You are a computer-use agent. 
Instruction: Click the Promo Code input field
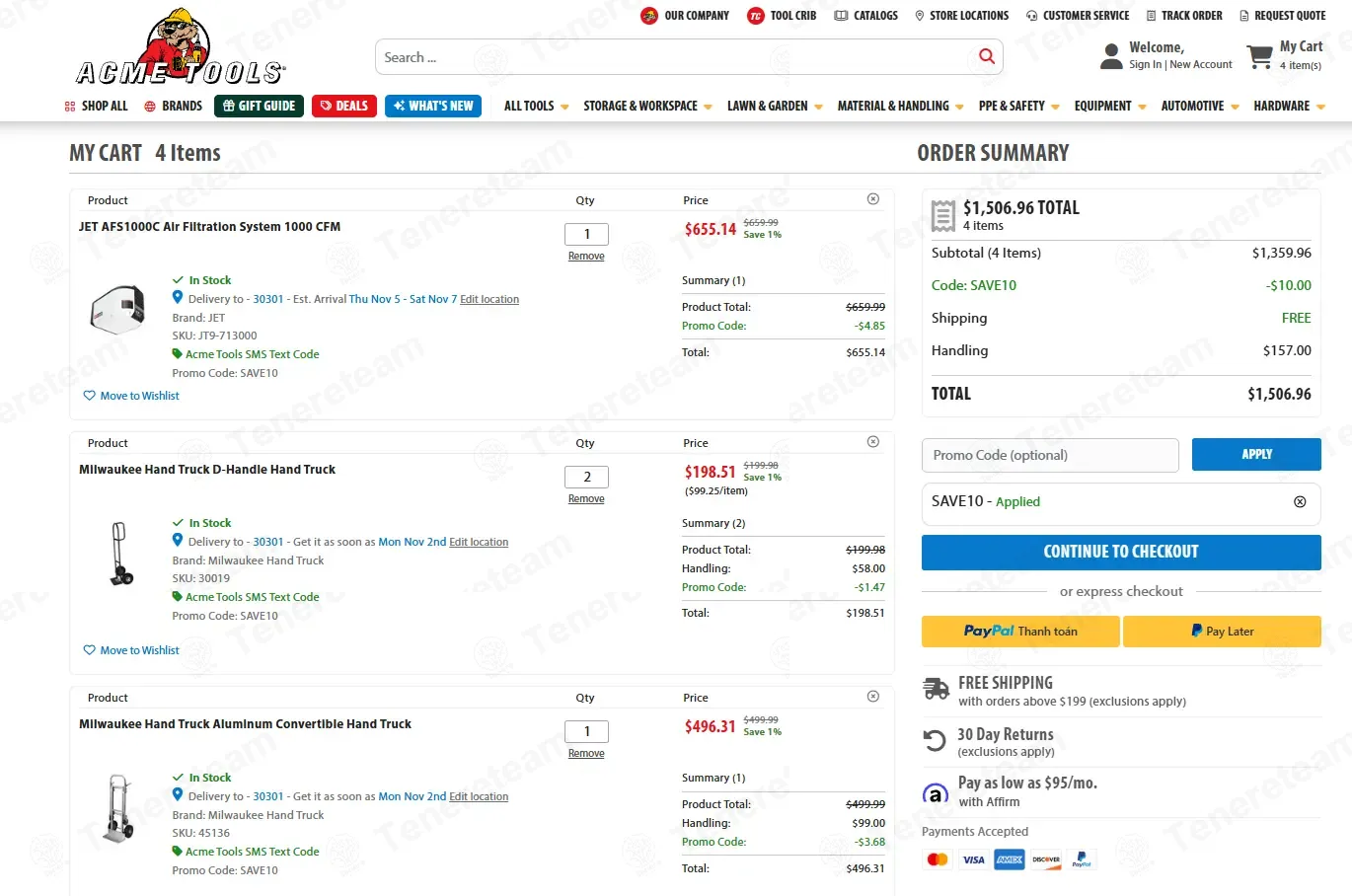pos(1050,455)
